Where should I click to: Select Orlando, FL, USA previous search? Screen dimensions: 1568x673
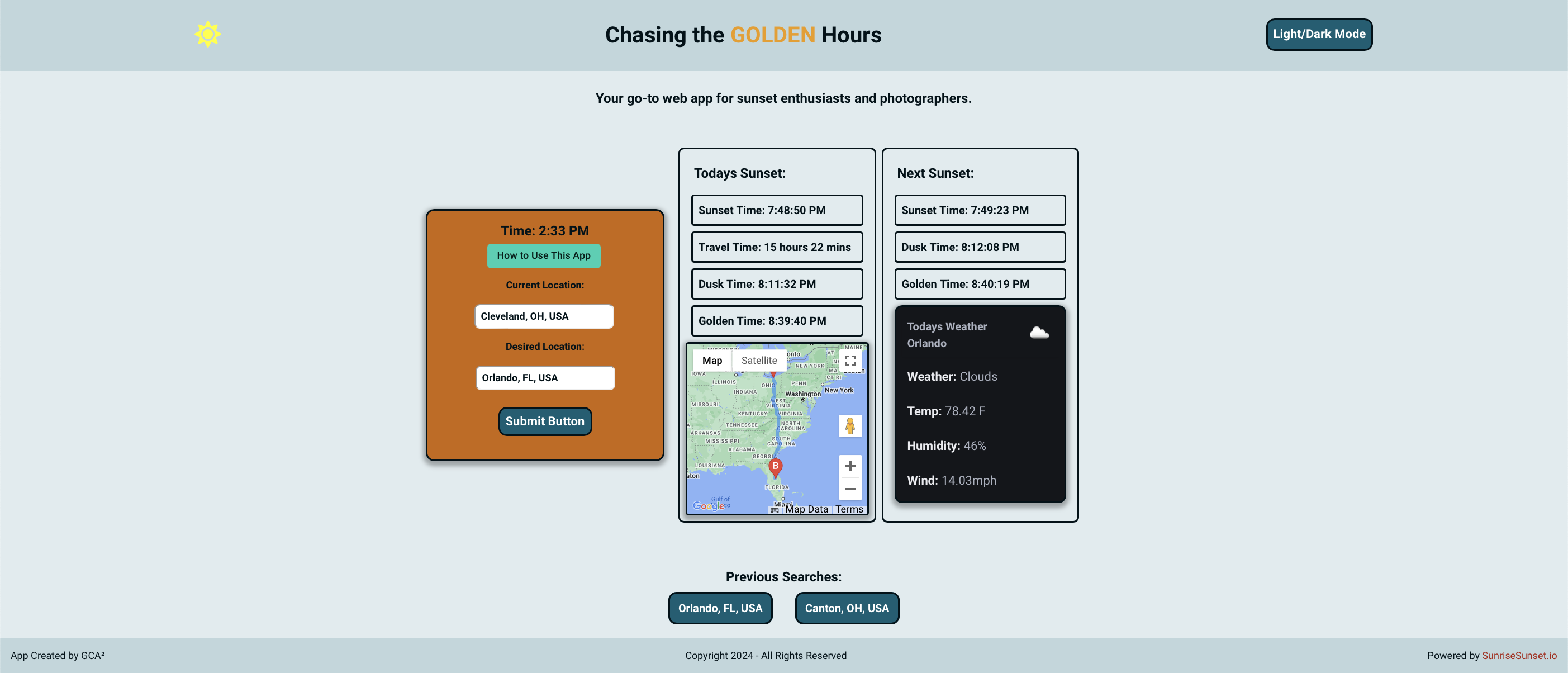(720, 608)
